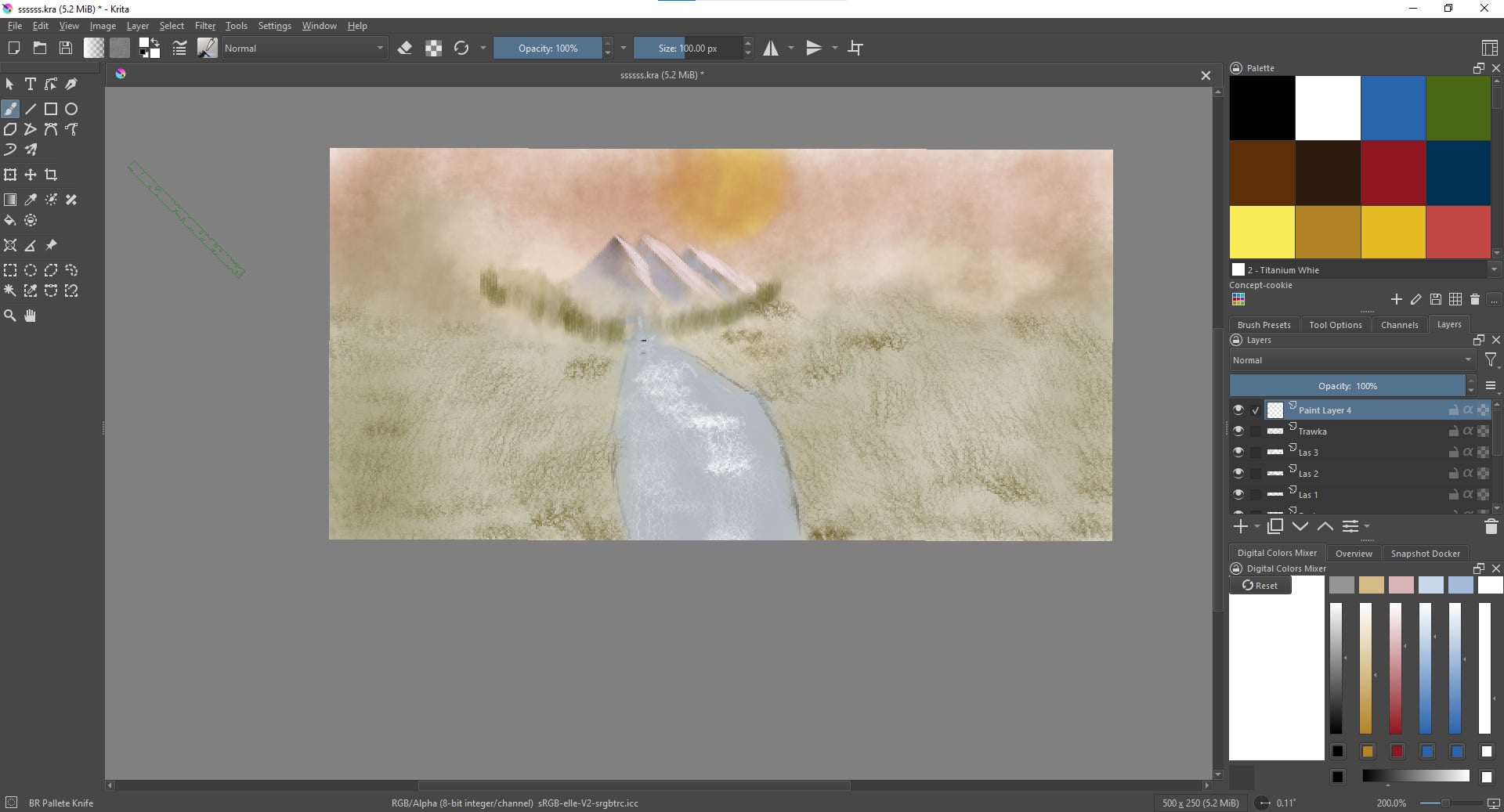Viewport: 1504px width, 812px height.
Task: Activate the Zoom magnifier tool
Action: 10,316
